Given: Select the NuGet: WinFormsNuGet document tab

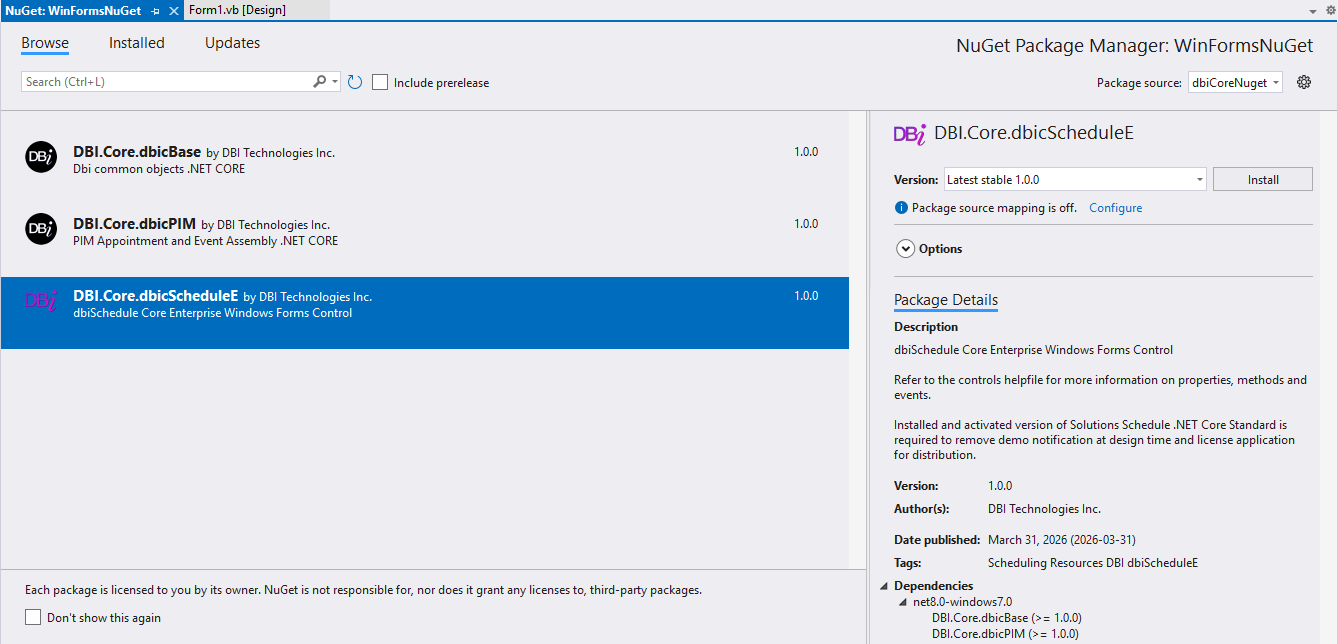Looking at the screenshot, I should coord(74,10).
